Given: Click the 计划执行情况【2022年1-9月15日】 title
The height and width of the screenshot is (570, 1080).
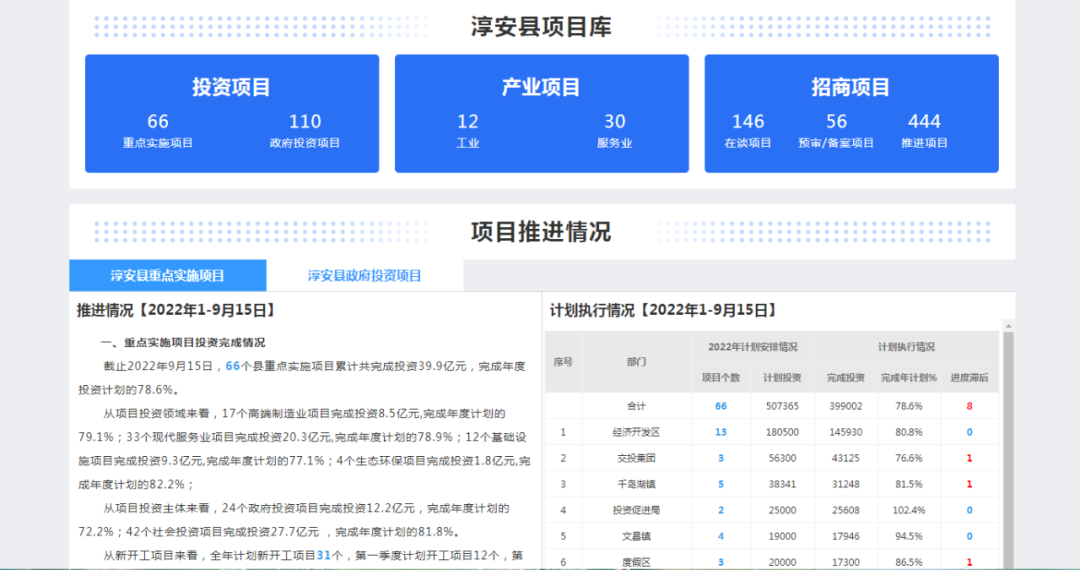Looking at the screenshot, I should 665,310.
